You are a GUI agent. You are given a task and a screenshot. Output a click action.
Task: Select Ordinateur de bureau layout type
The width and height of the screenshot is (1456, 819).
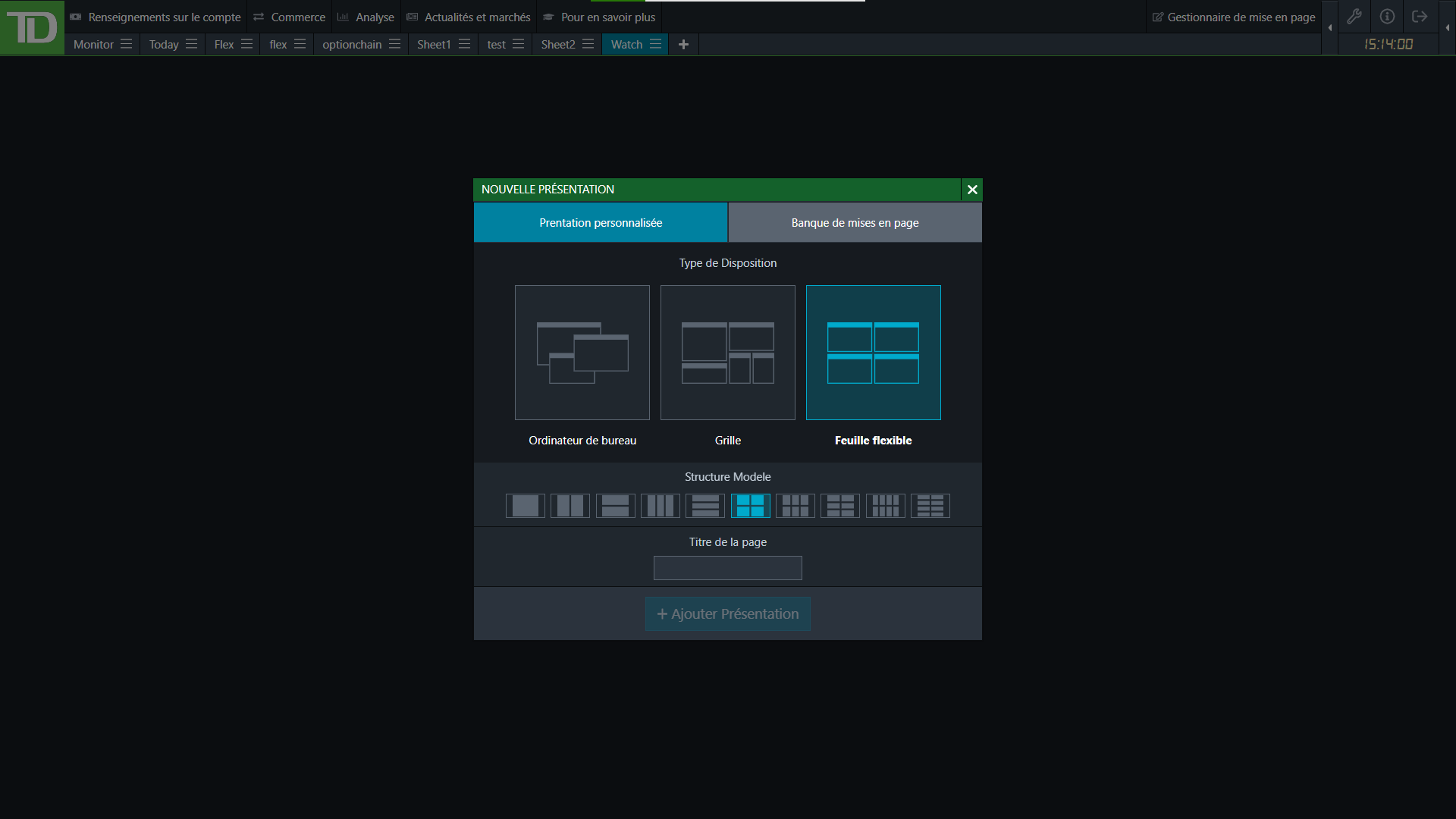click(x=582, y=353)
